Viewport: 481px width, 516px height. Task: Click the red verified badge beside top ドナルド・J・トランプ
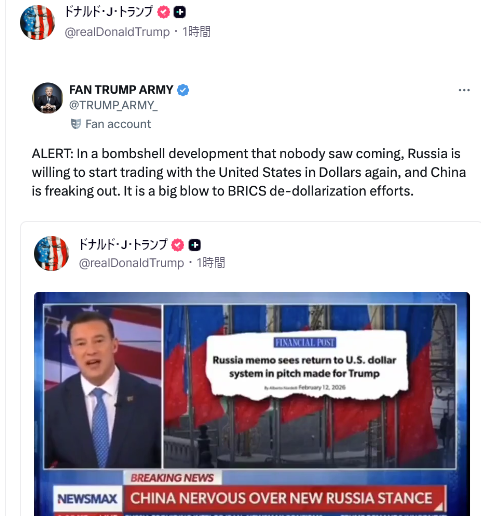coord(163,12)
